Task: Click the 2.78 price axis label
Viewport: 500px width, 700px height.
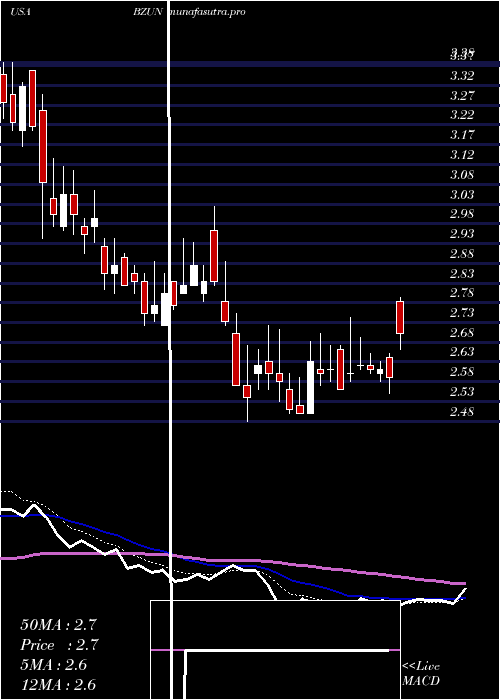Action: [x=462, y=293]
